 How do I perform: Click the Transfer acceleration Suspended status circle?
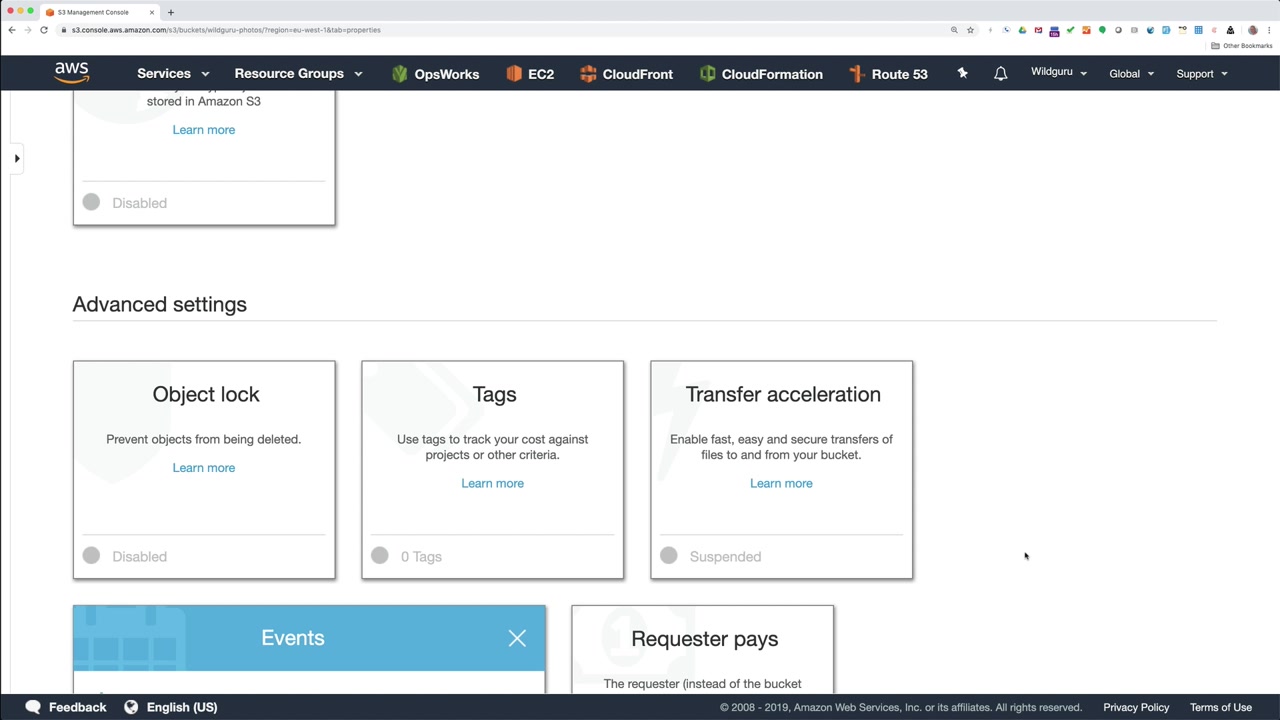click(x=669, y=556)
